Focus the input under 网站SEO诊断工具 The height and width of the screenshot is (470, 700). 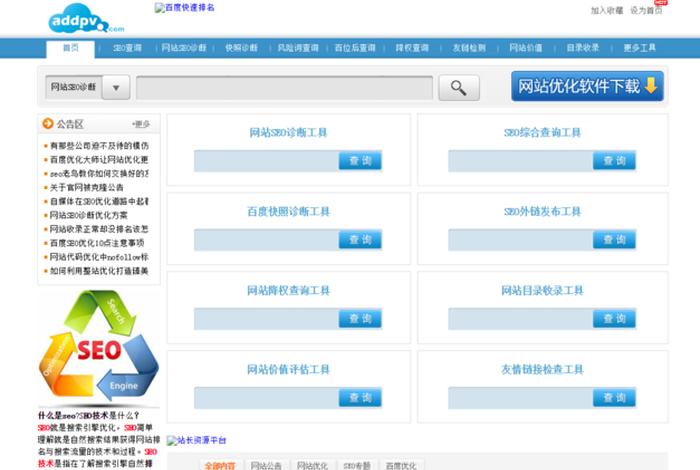[267, 161]
